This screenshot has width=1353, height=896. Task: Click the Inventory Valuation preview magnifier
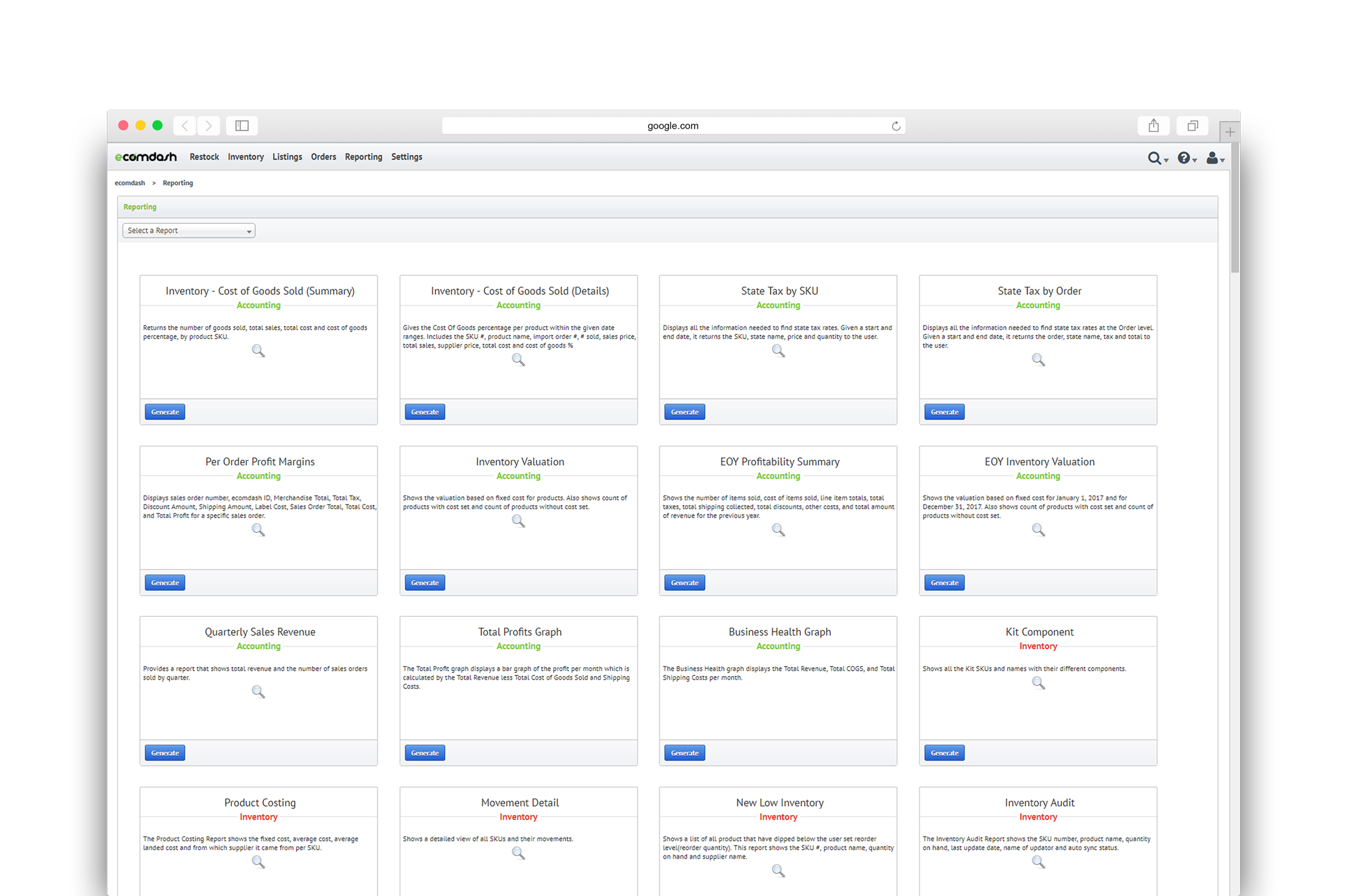pos(518,521)
